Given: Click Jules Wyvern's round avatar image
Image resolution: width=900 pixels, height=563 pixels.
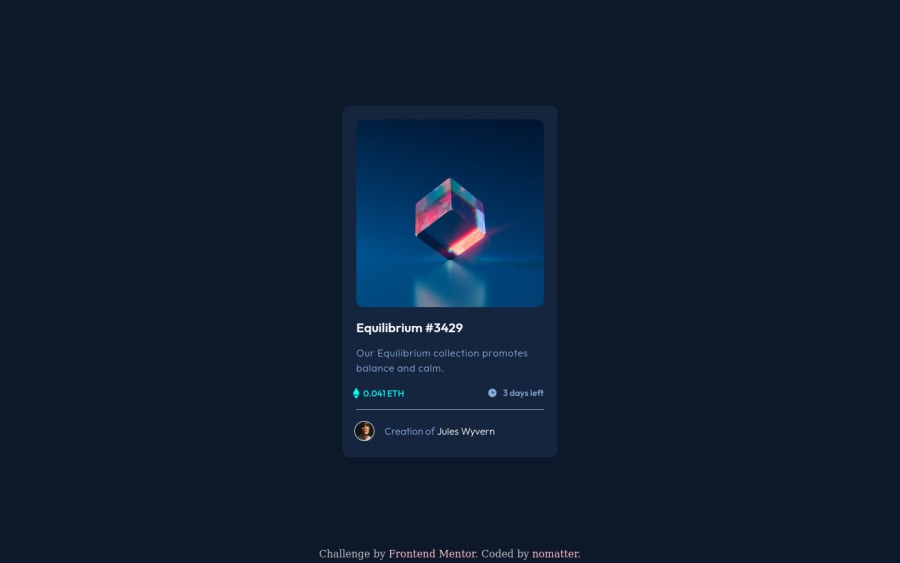Looking at the screenshot, I should [364, 431].
